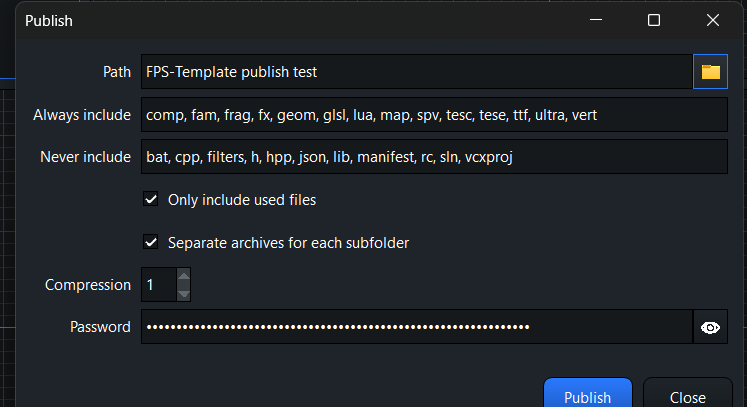Click the Compression value field
Image resolution: width=747 pixels, height=407 pixels.
[157, 285]
